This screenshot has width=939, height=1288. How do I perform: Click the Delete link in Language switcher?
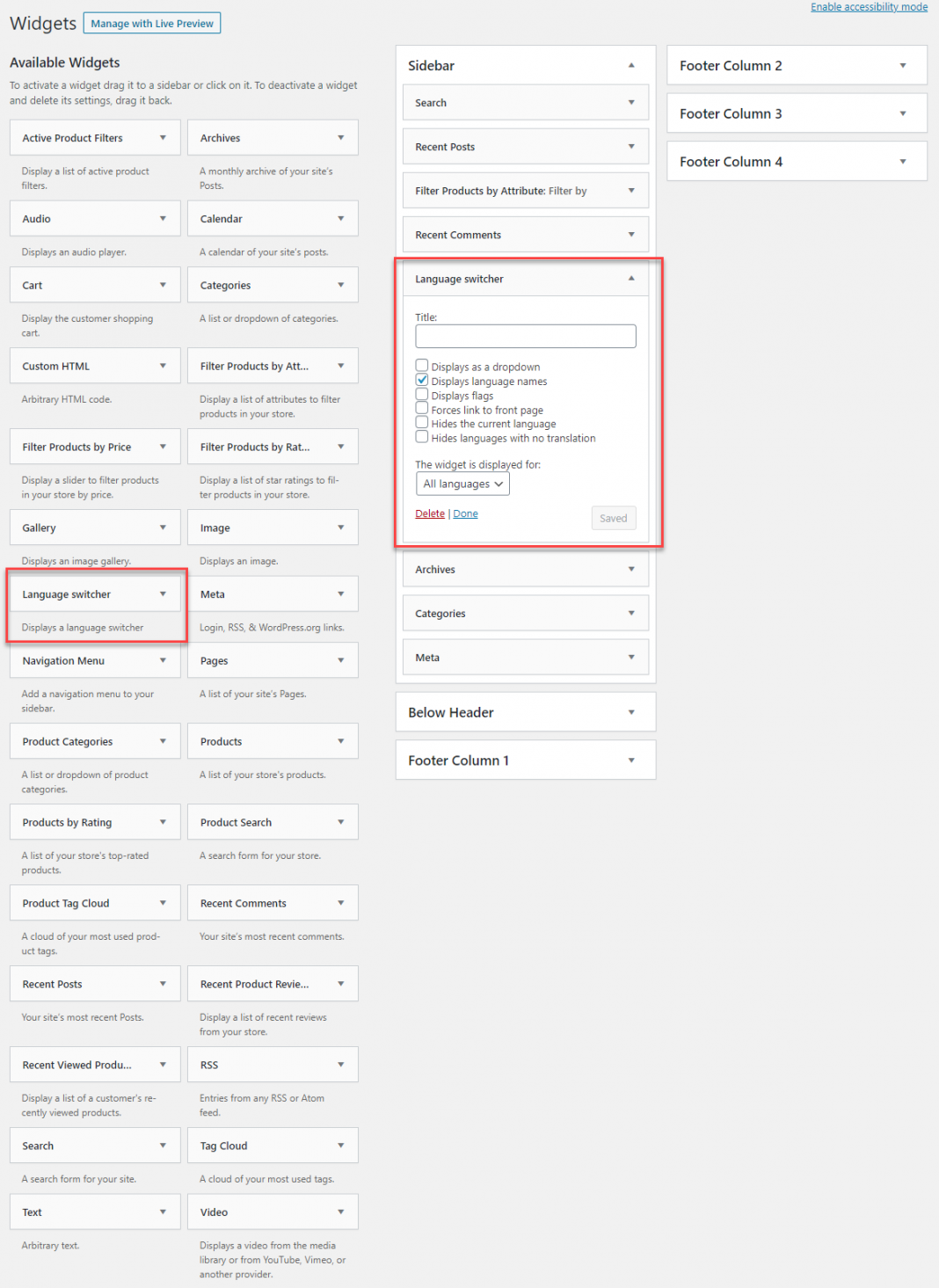pos(430,513)
